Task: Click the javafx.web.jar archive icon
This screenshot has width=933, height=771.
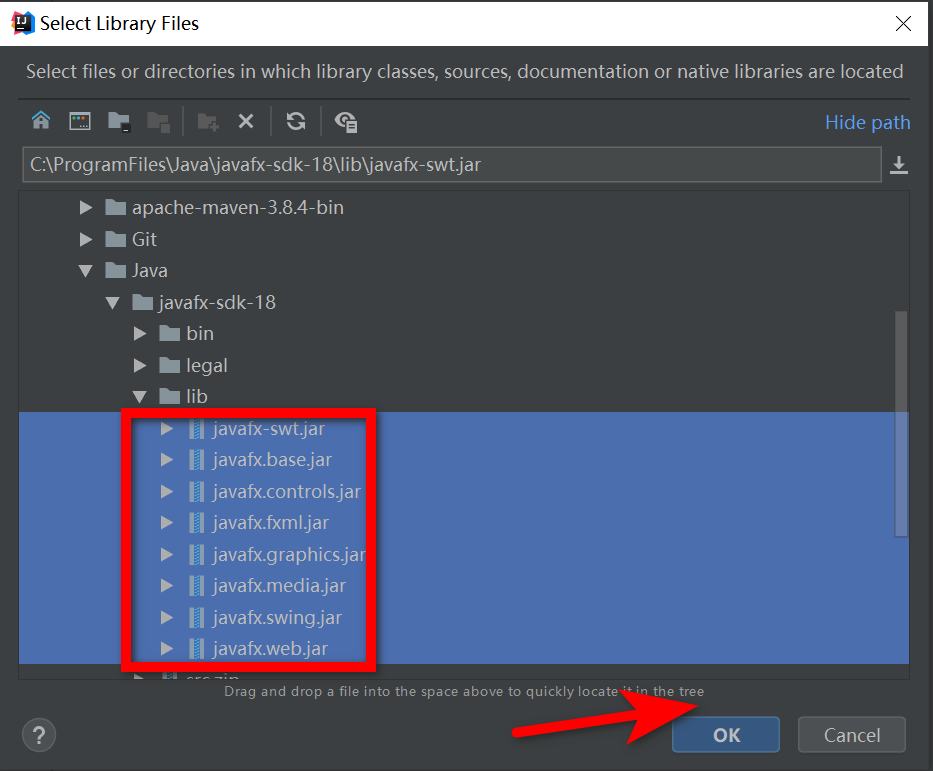Action: coord(196,648)
